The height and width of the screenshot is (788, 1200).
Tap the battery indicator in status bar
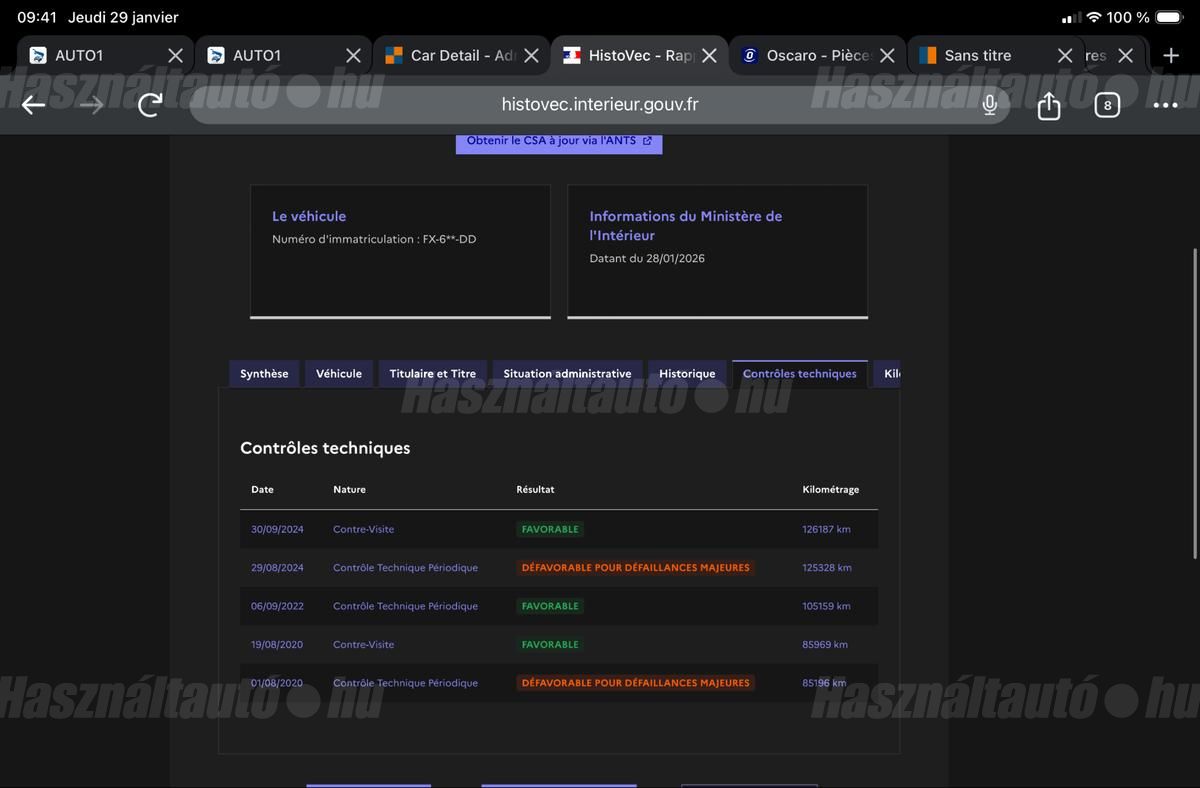pos(1169,18)
